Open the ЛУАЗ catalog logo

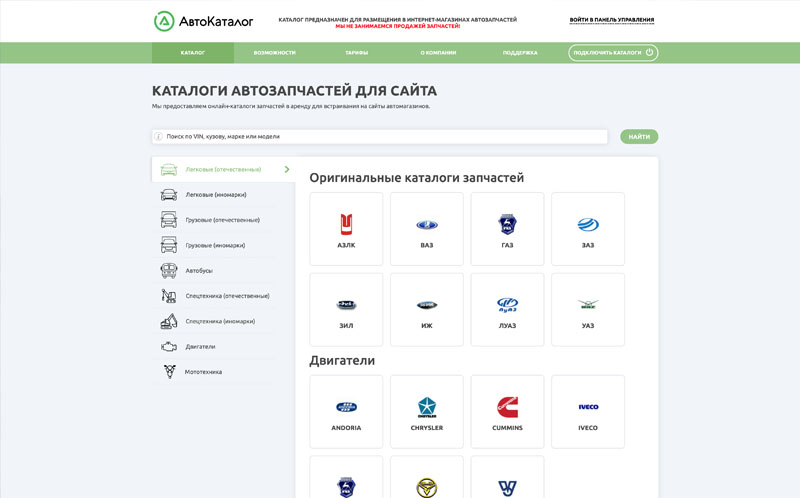[507, 305]
